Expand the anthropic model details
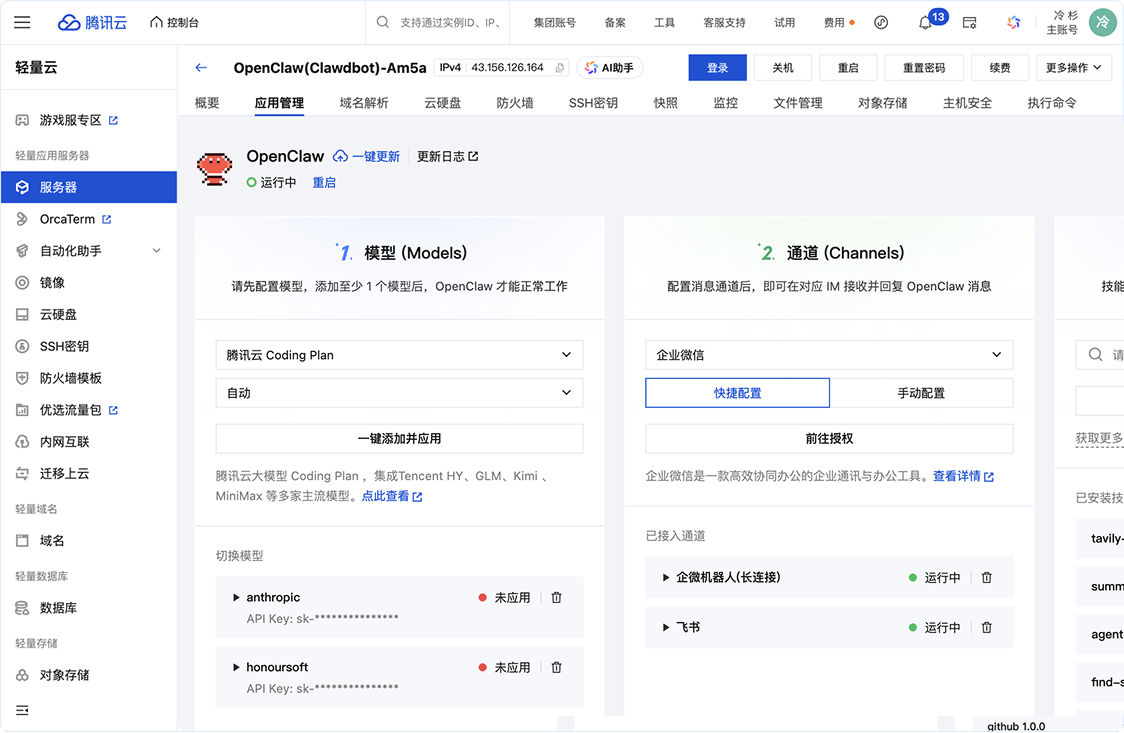This screenshot has height=733, width=1124. (237, 597)
